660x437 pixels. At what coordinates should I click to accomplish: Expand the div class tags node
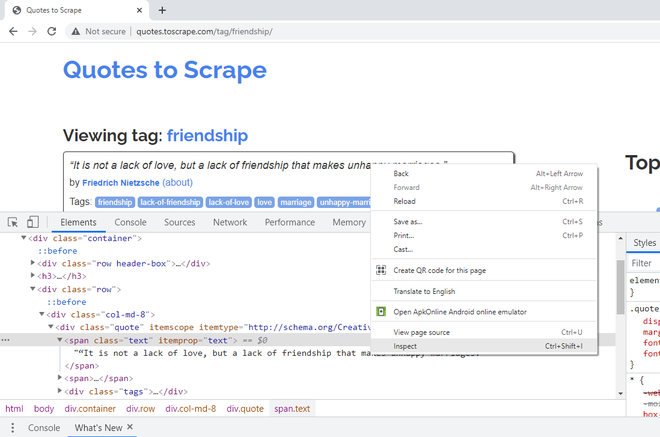(60, 391)
